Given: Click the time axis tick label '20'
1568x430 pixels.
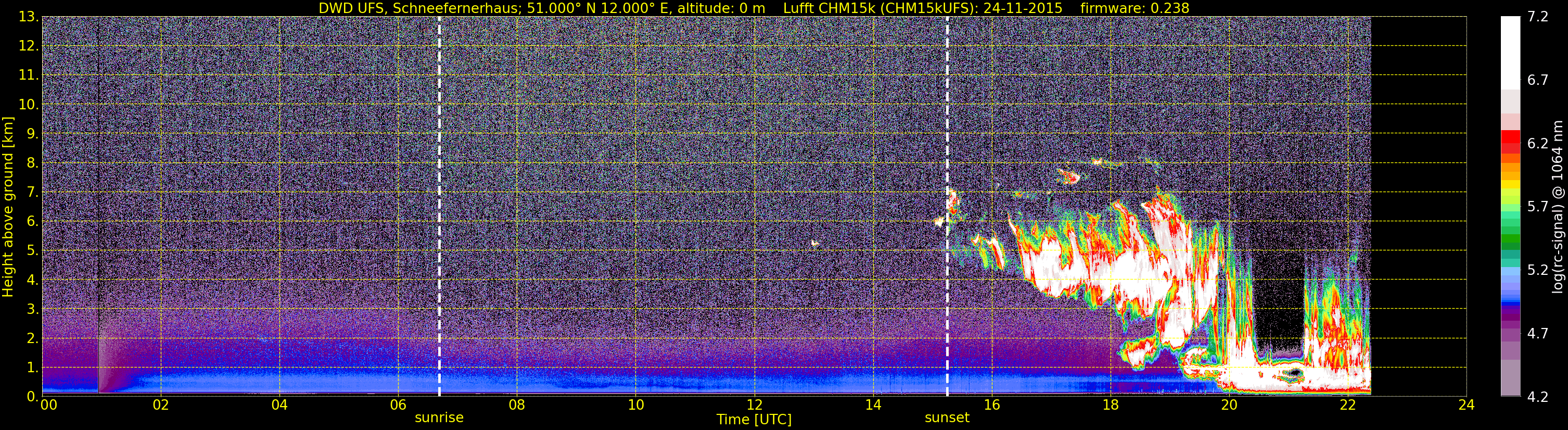Looking at the screenshot, I should (1229, 406).
